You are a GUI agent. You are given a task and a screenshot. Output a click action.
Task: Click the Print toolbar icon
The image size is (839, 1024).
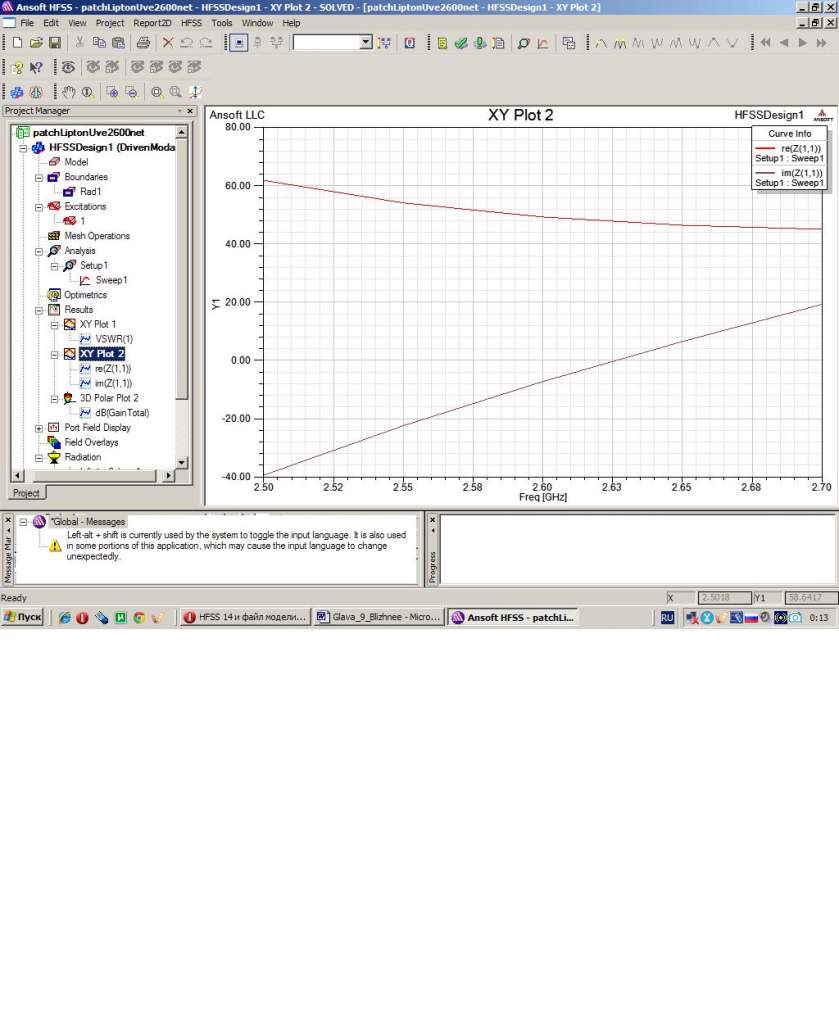pyautogui.click(x=143, y=43)
